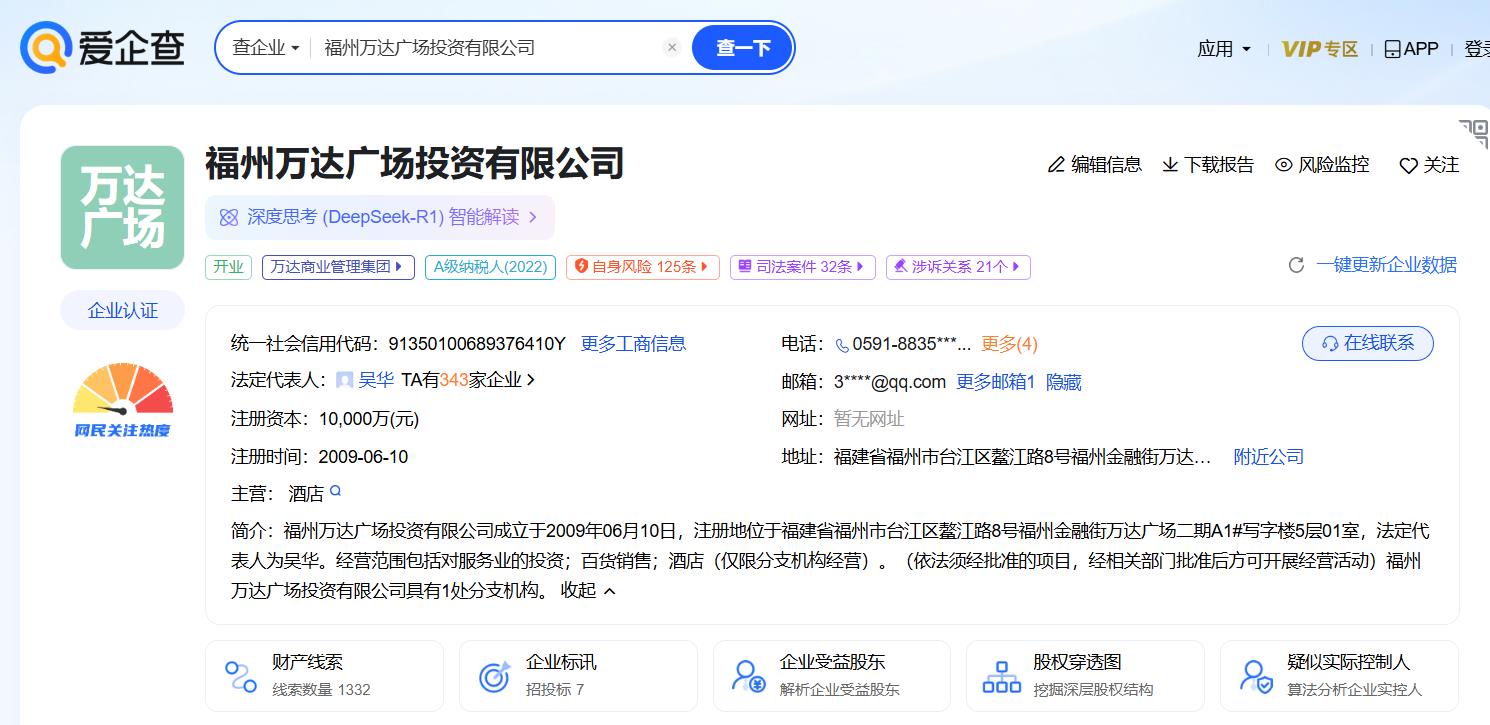The image size is (1490, 725).
Task: Select registration date 2009-06-10
Action: point(363,457)
